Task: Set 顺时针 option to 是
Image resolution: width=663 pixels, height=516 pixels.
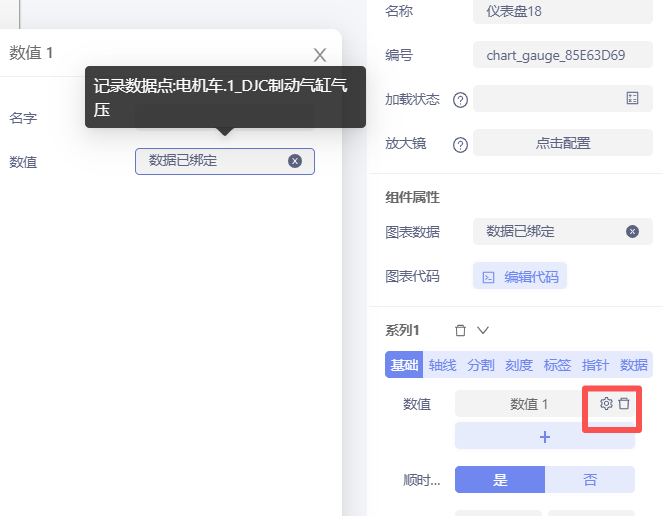Action: tap(500, 480)
